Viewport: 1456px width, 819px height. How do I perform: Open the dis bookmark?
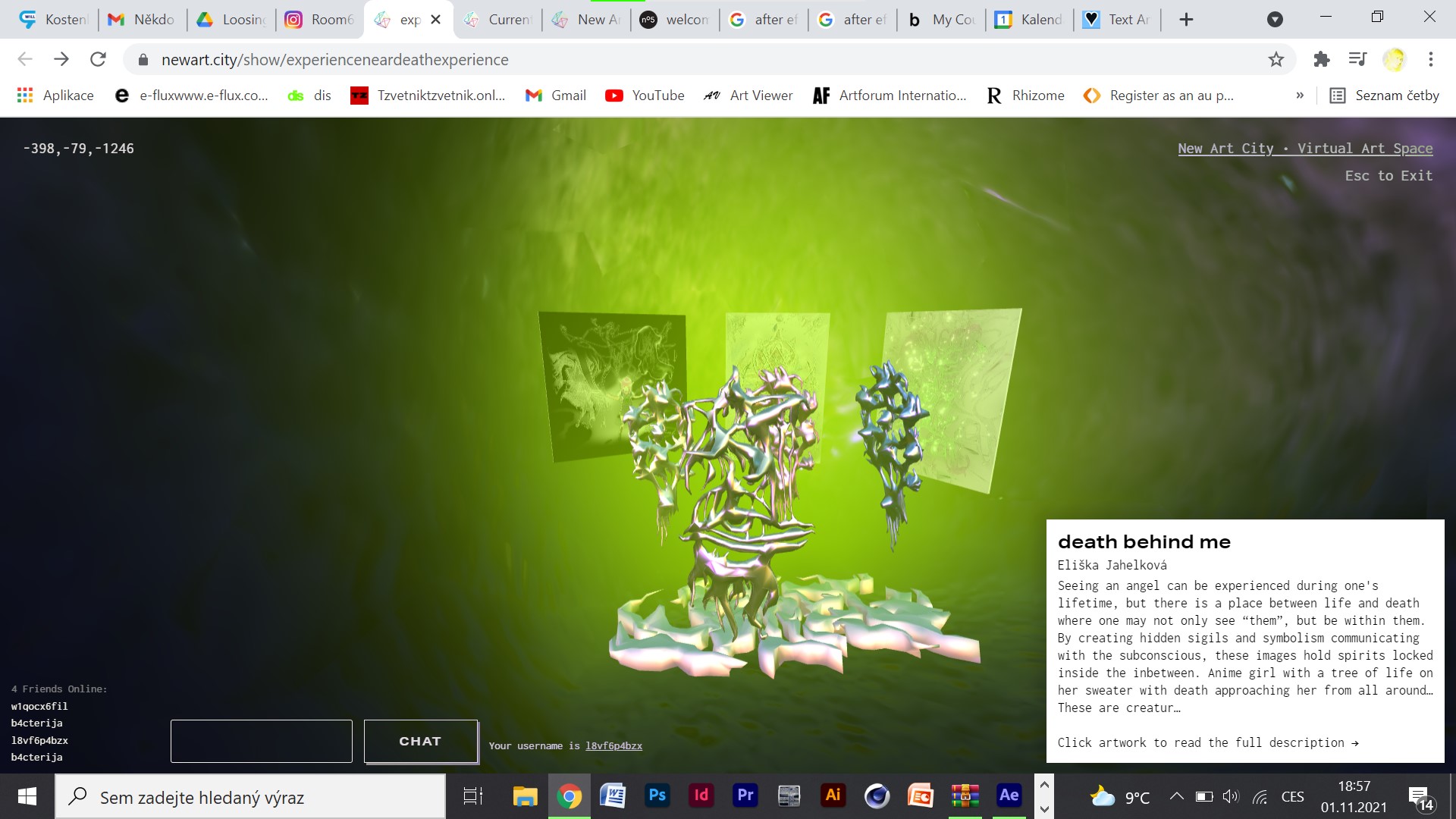pos(309,96)
